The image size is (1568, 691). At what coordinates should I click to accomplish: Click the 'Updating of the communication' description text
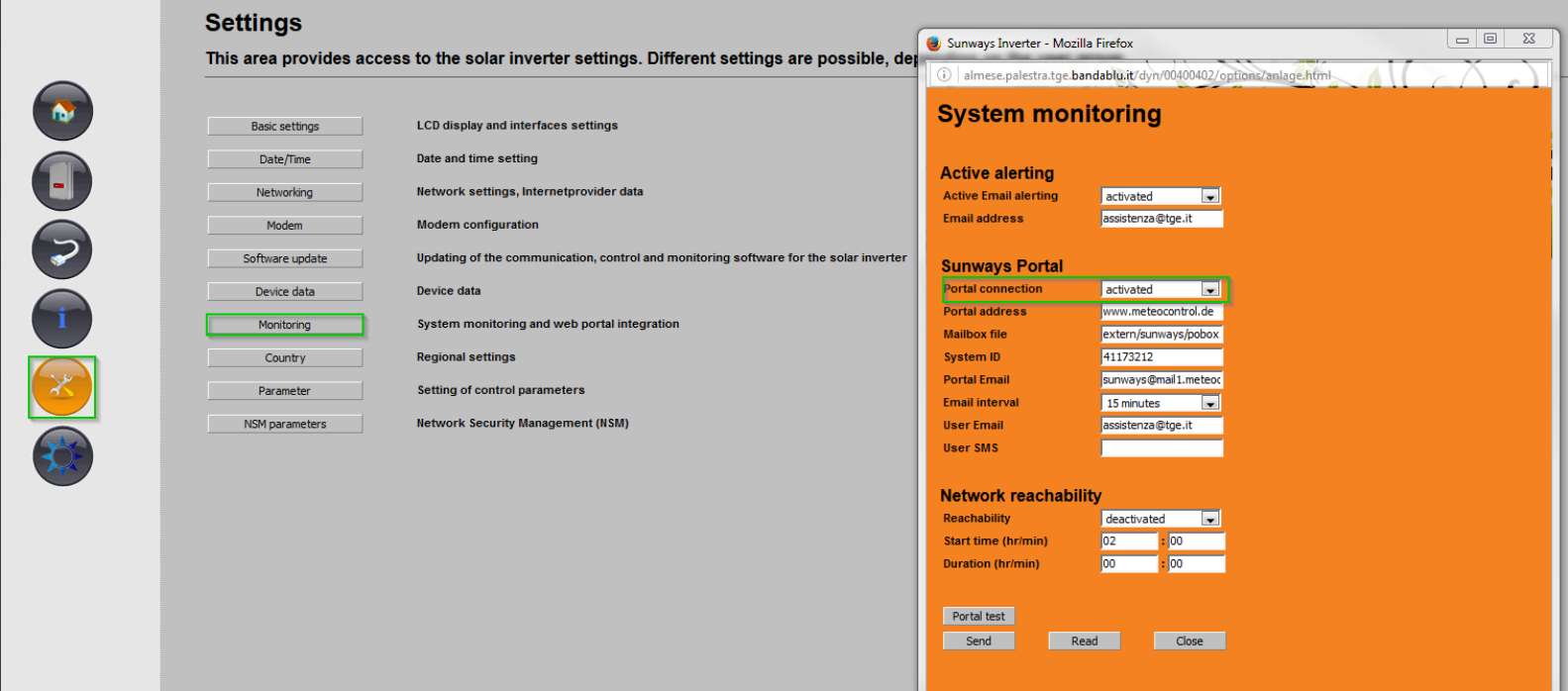662,257
